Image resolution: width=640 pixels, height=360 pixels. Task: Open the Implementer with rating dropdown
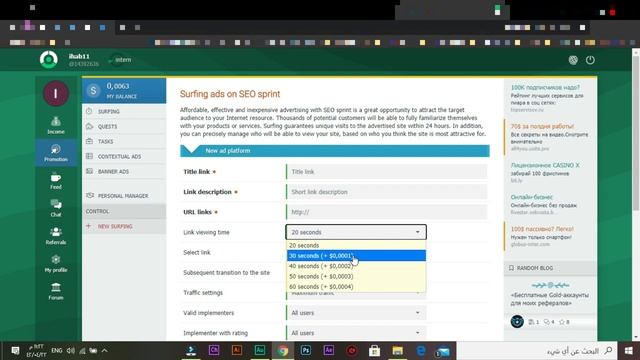[356, 333]
